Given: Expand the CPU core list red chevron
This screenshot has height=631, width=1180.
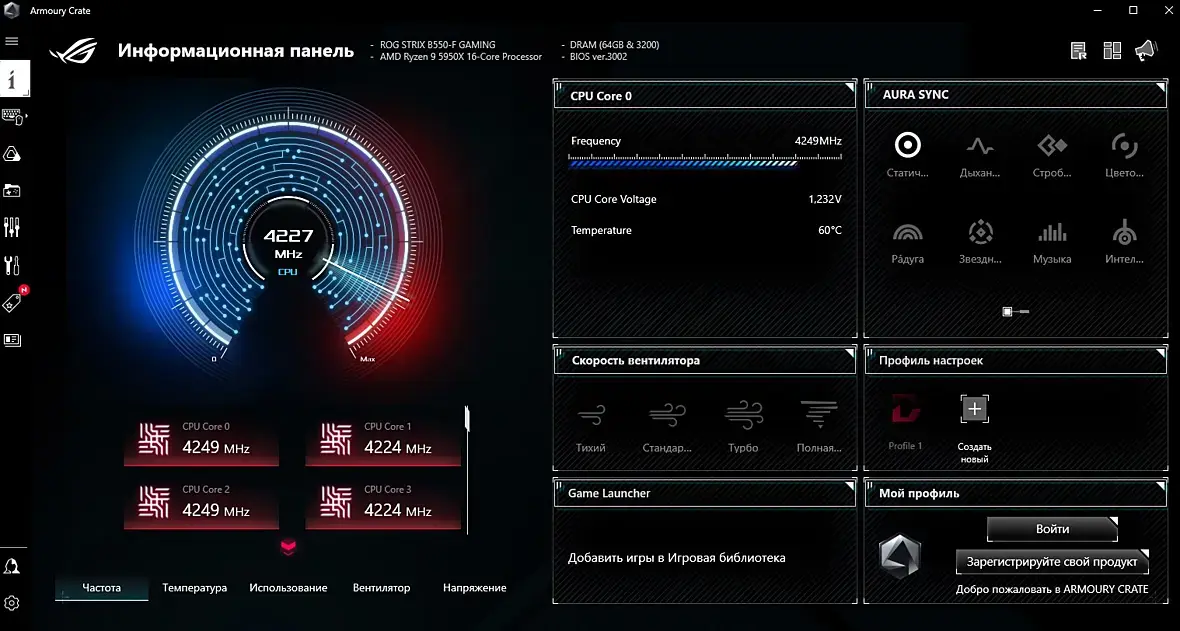Looking at the screenshot, I should [288, 546].
